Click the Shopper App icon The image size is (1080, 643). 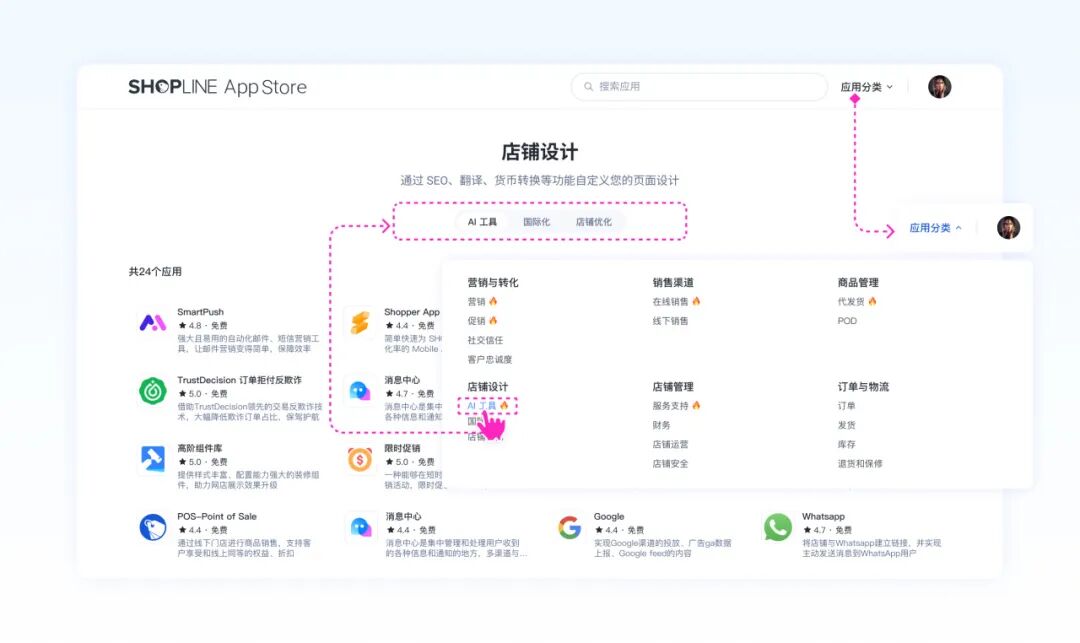[359, 322]
